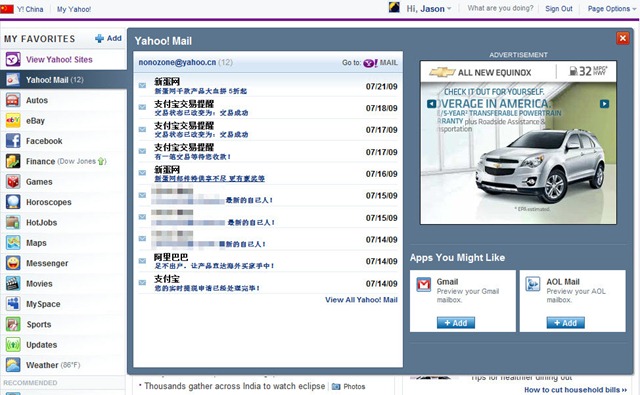Open the HotJobs briefcase icon
Viewport: 640px width, 395px height.
point(13,223)
